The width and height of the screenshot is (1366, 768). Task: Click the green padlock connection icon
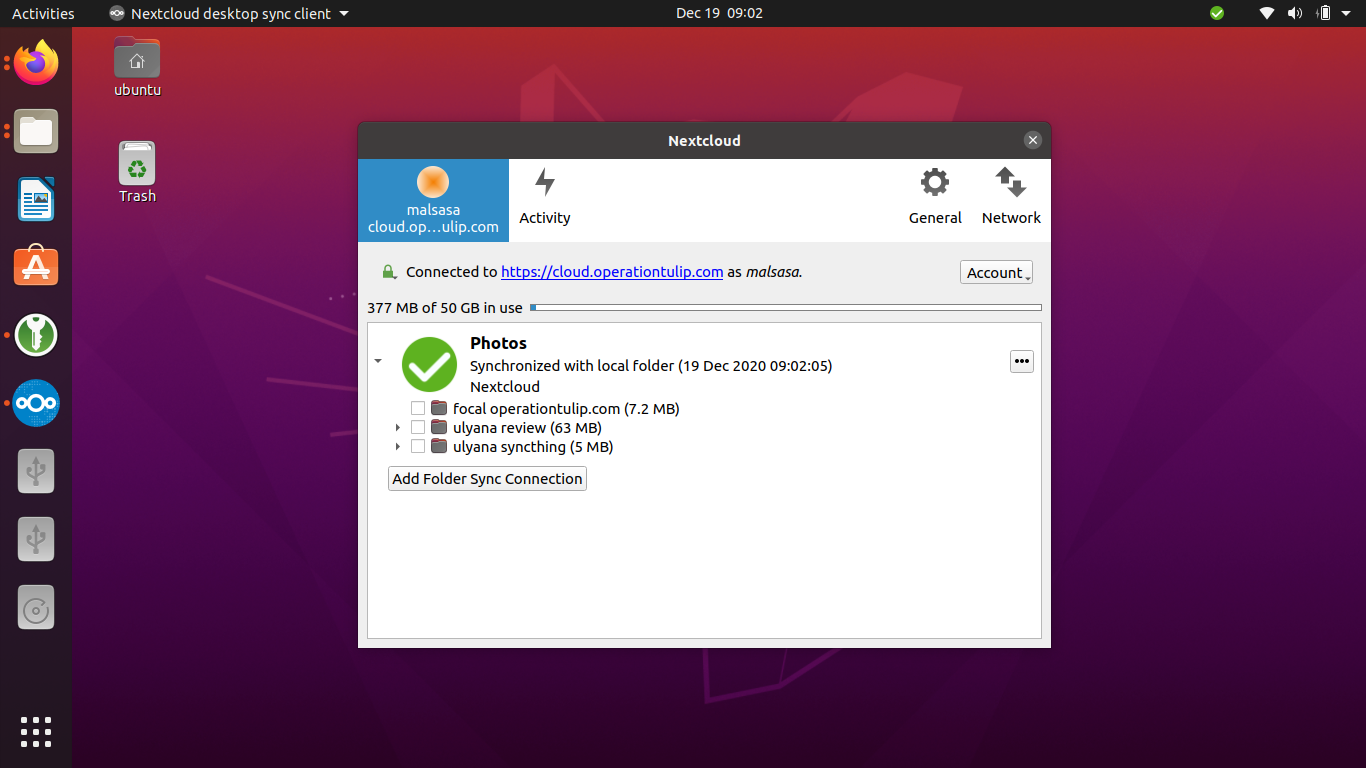[x=389, y=272]
